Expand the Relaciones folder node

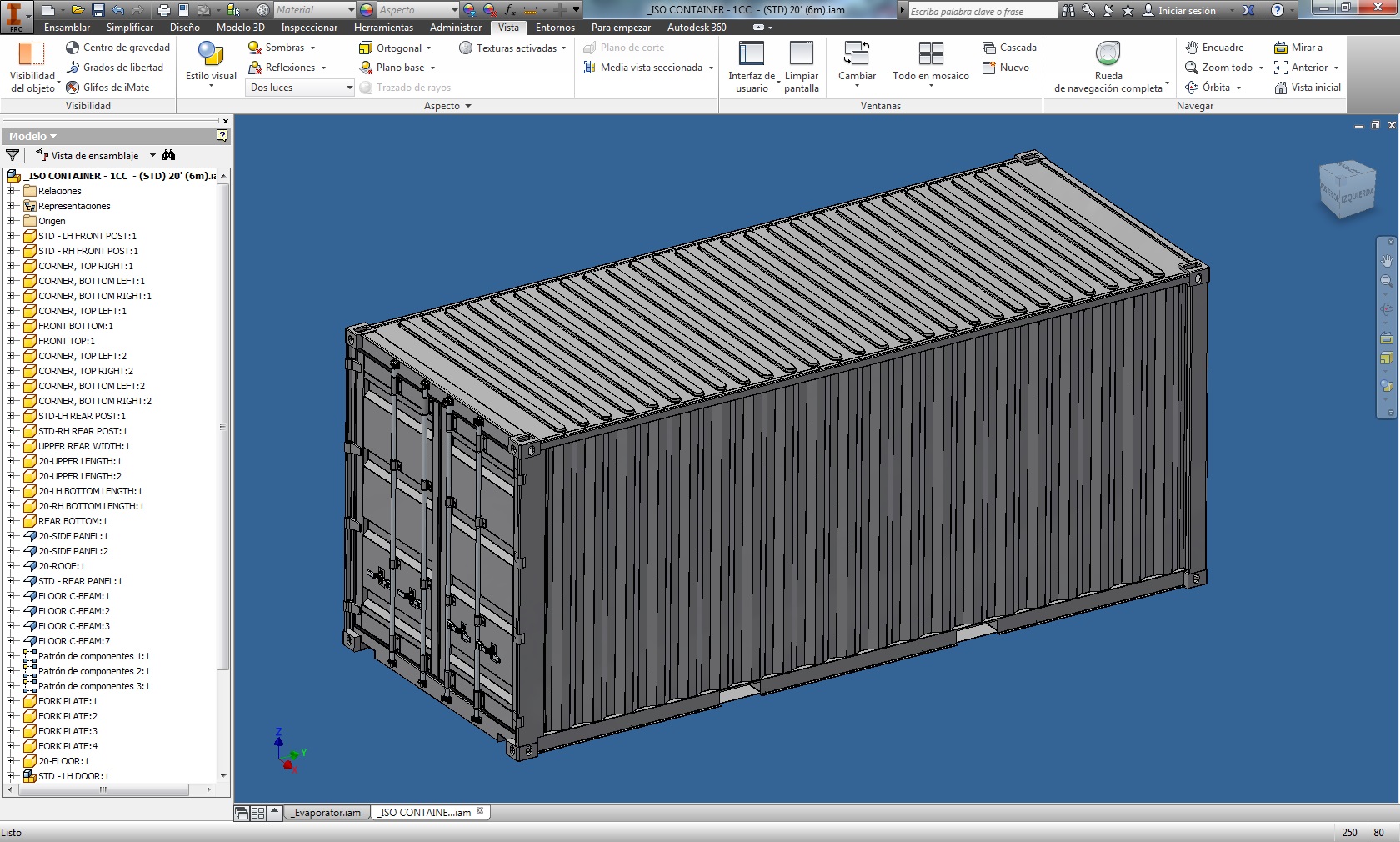[x=11, y=191]
